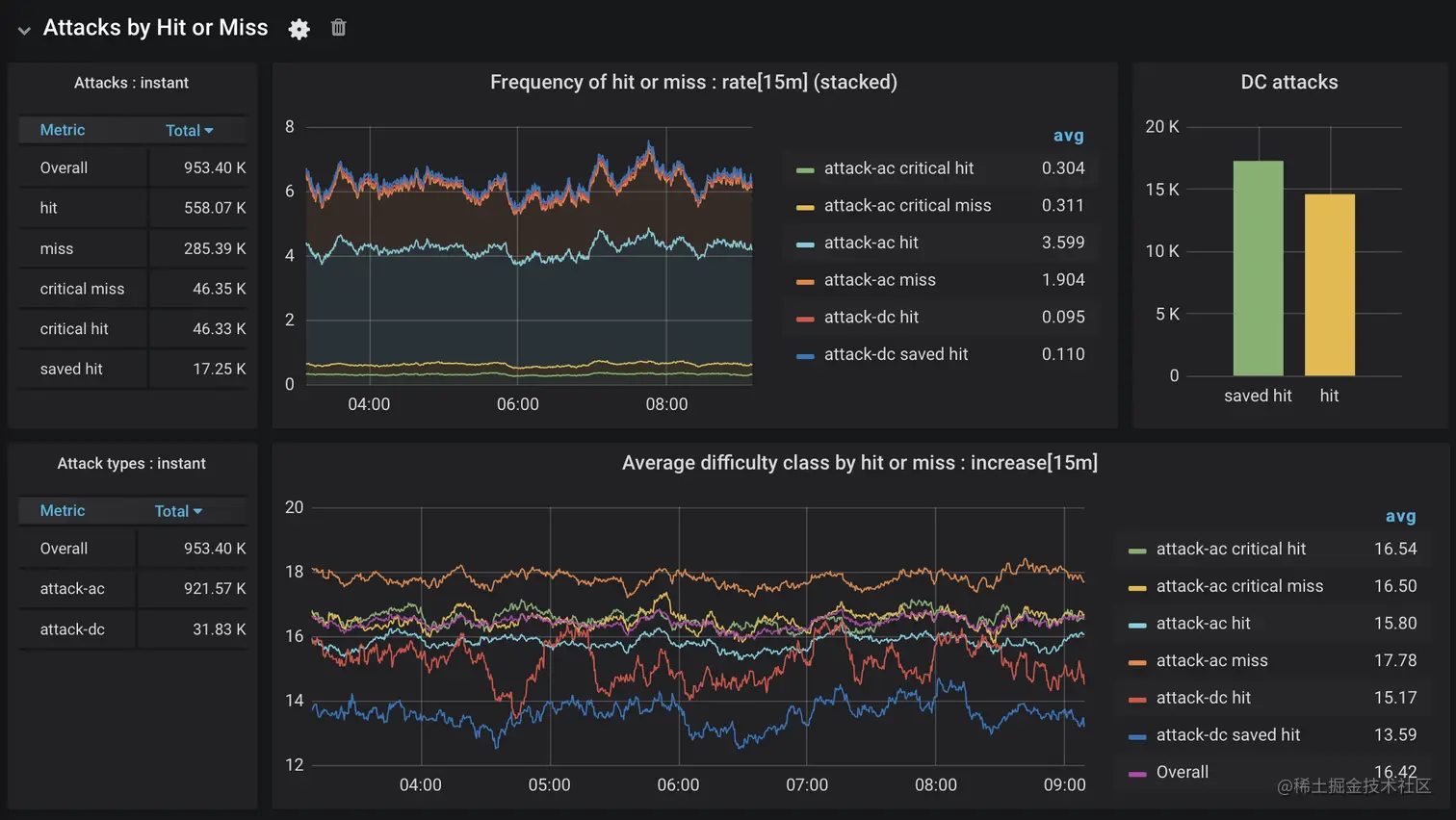Click the miss row in Attacks table
The image size is (1456, 820).
coord(133,249)
